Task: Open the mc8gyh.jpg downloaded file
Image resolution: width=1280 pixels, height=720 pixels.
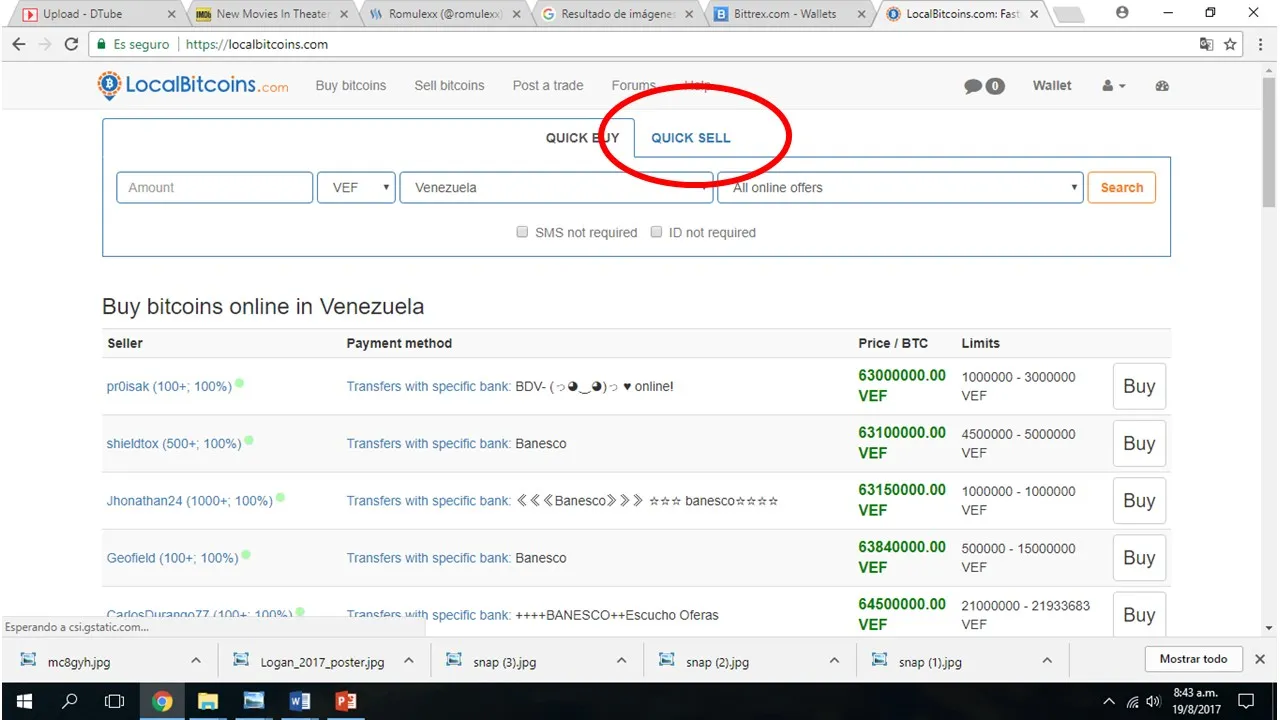Action: coord(79,661)
